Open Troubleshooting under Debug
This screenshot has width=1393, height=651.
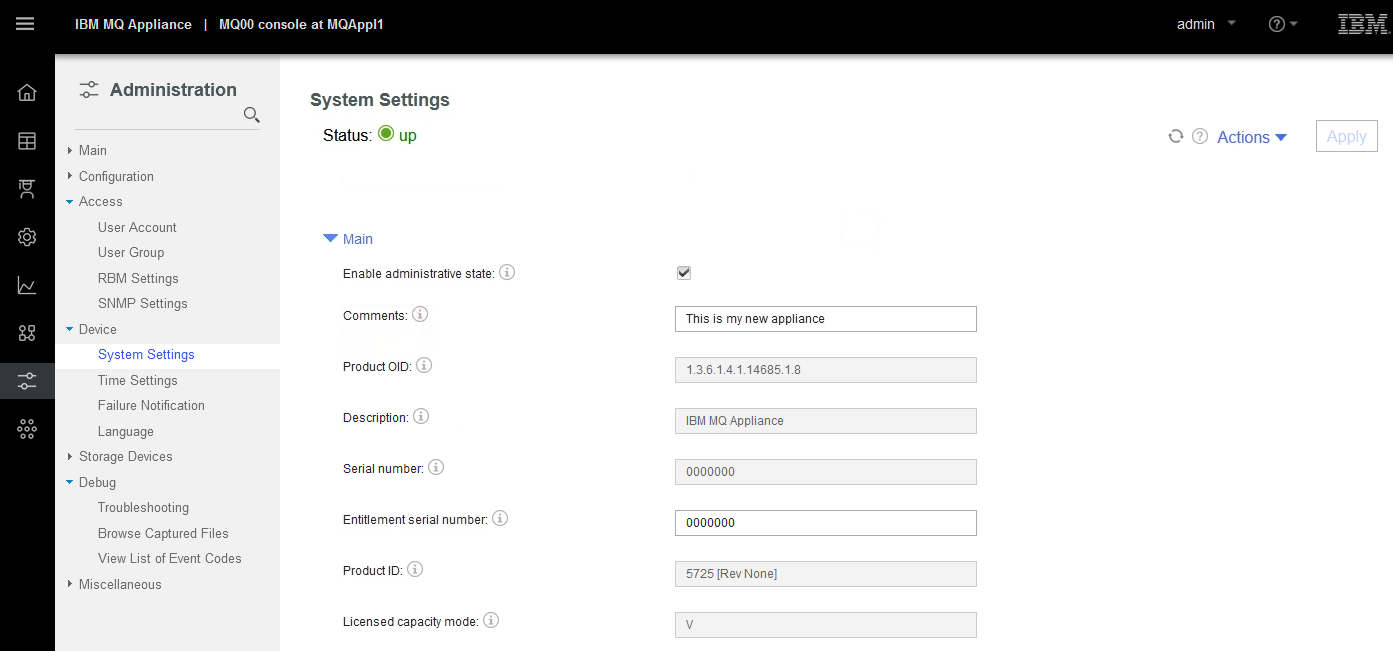tap(143, 507)
